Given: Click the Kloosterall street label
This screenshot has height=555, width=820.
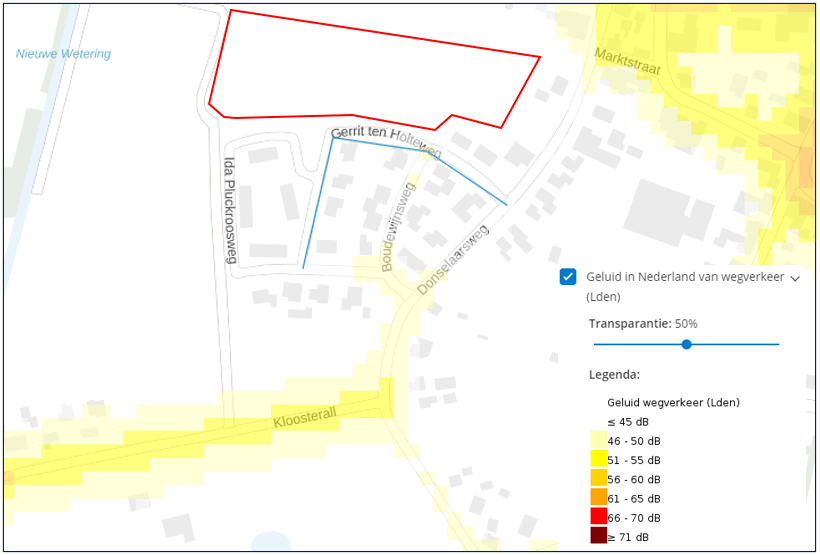Looking at the screenshot, I should 304,418.
